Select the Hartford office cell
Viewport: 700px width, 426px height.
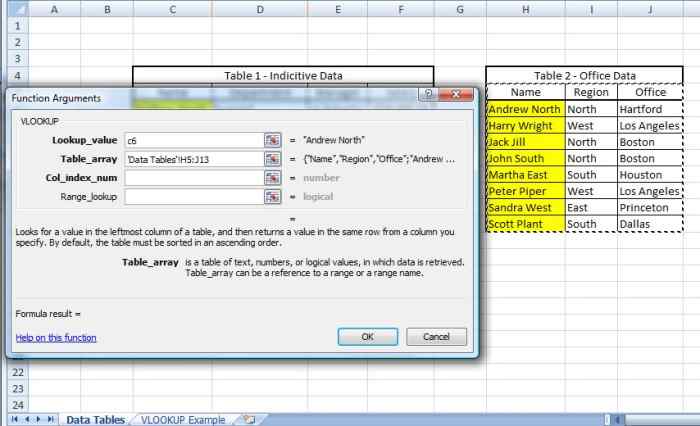tap(650, 109)
